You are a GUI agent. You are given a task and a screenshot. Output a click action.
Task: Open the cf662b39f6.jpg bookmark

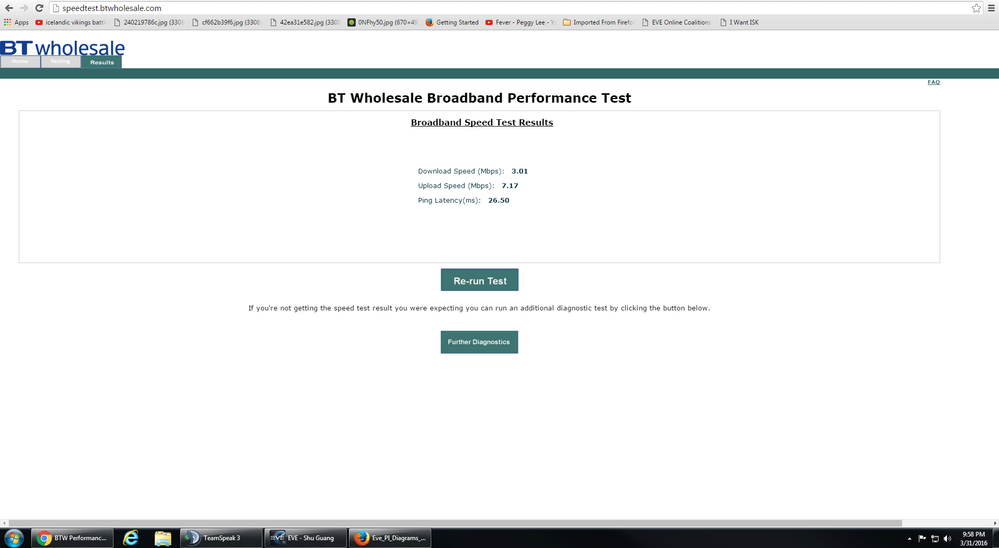pos(226,22)
